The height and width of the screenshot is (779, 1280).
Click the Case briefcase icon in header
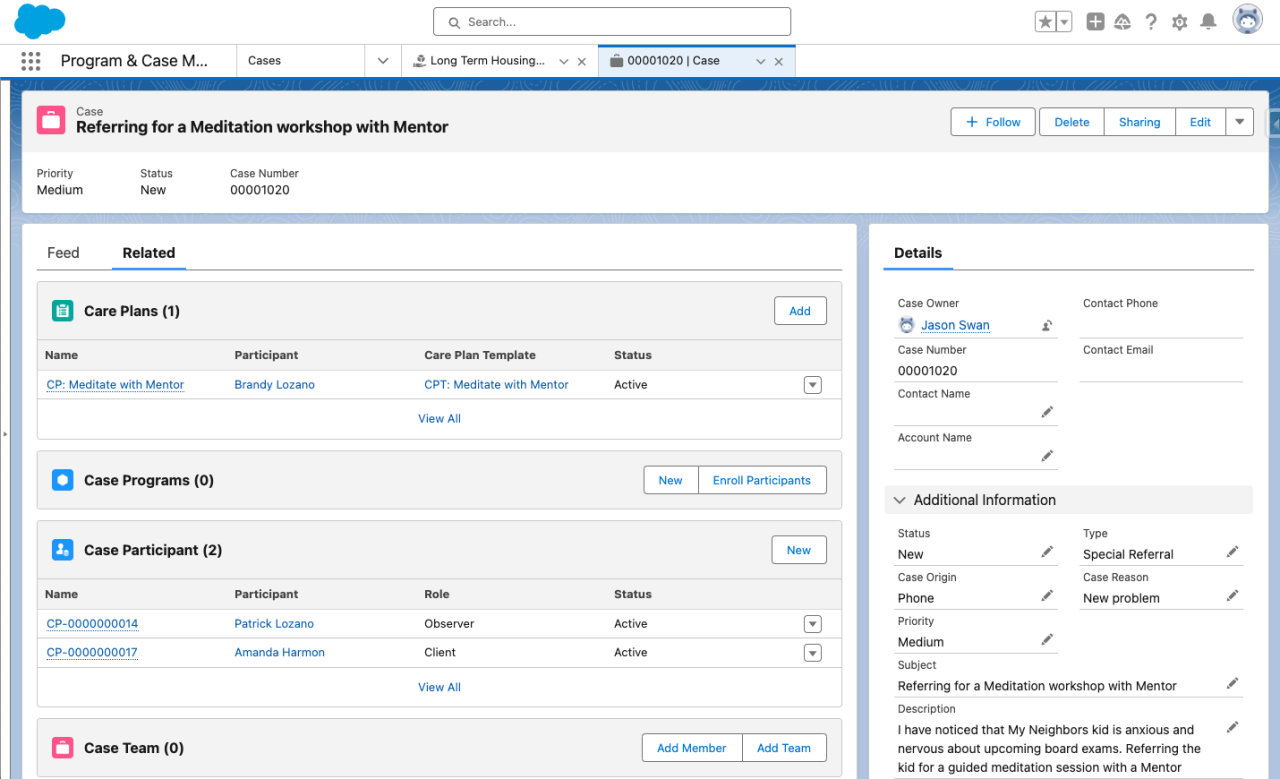[51, 120]
